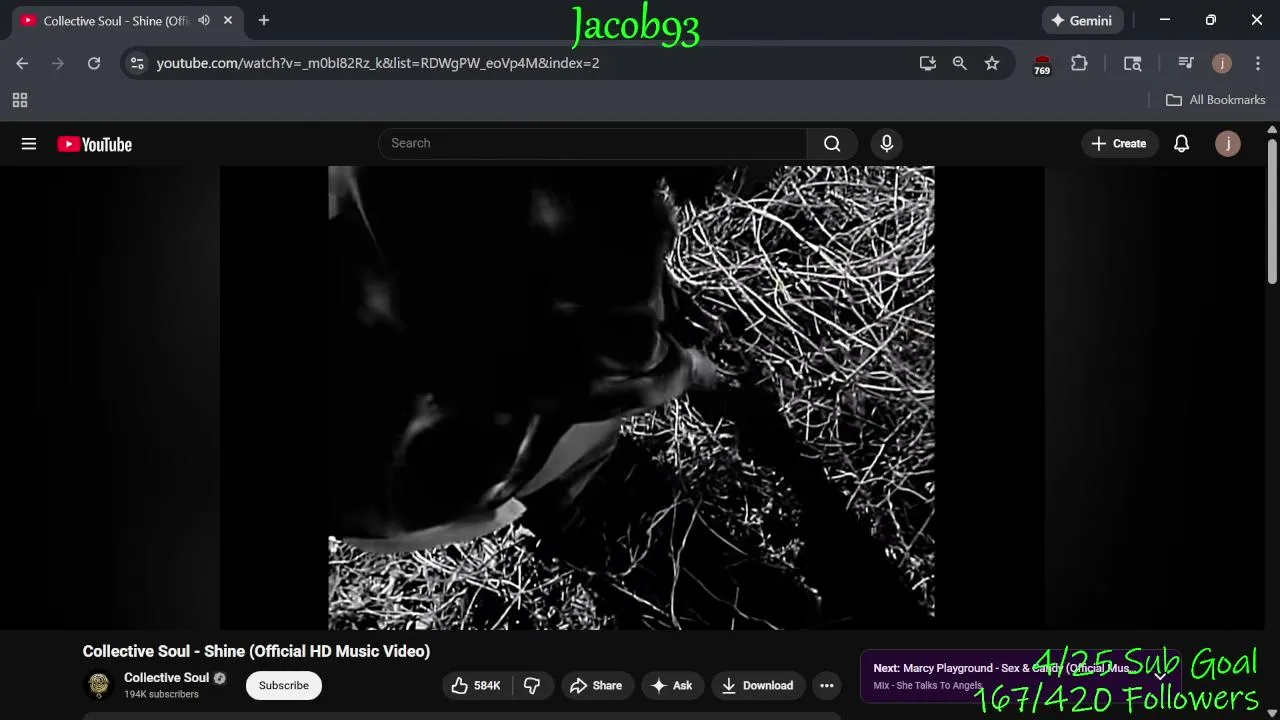Screen dimensions: 1280x720
Task: Open the Gemini button
Action: click(x=1082, y=20)
